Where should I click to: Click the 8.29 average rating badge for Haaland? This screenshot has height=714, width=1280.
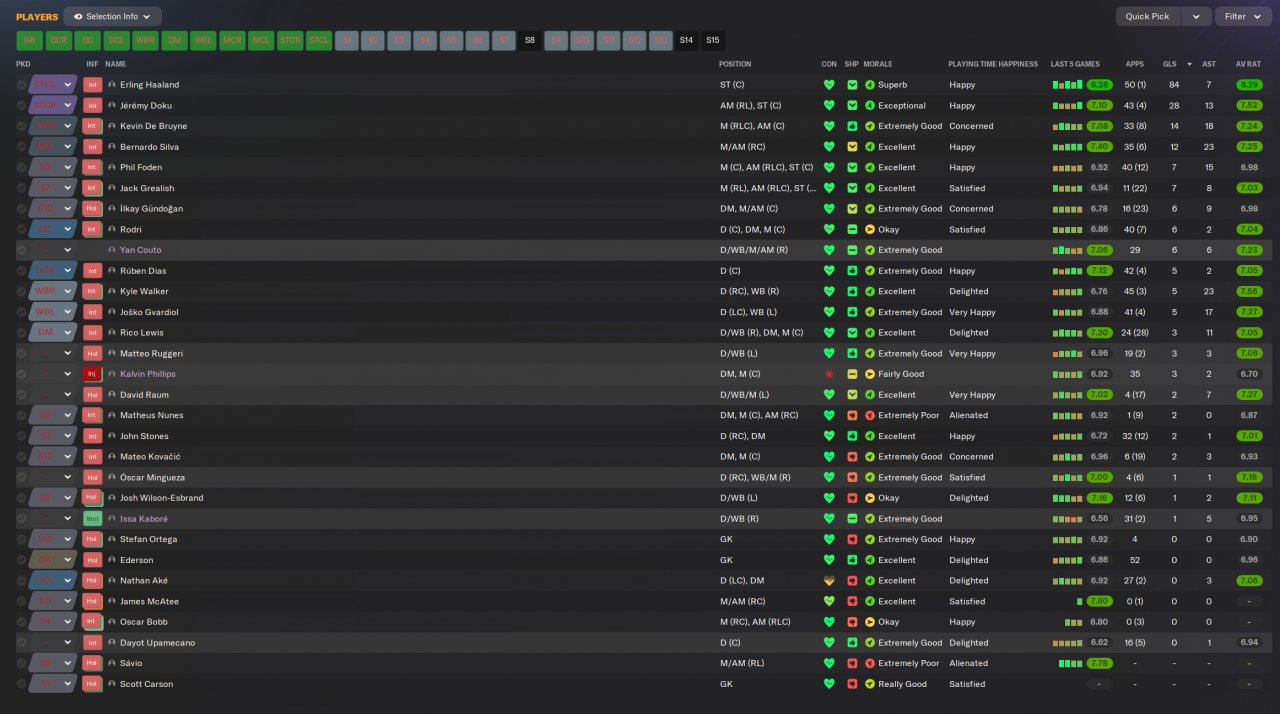click(x=1249, y=85)
